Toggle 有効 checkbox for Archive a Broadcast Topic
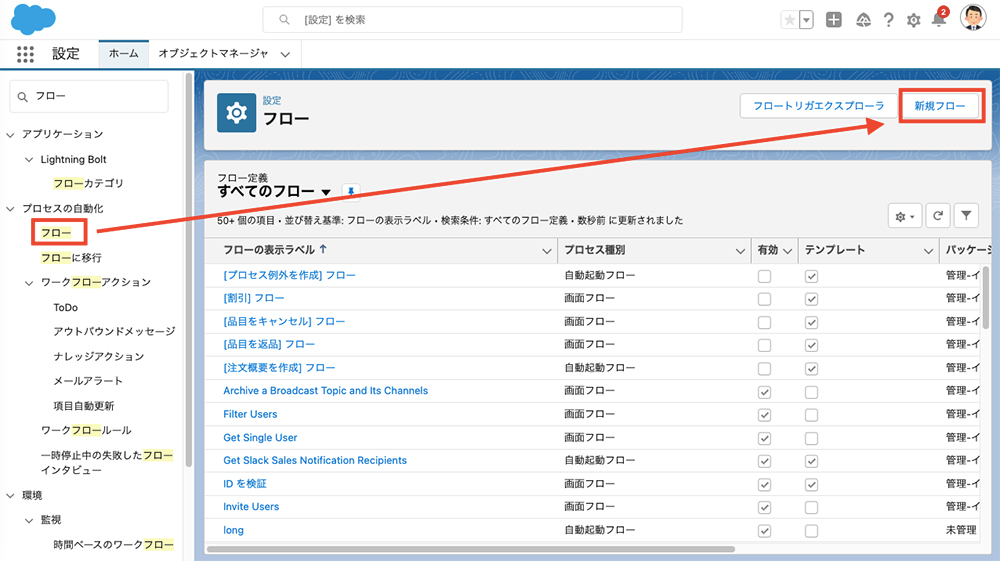The width and height of the screenshot is (1000, 561). pos(764,392)
